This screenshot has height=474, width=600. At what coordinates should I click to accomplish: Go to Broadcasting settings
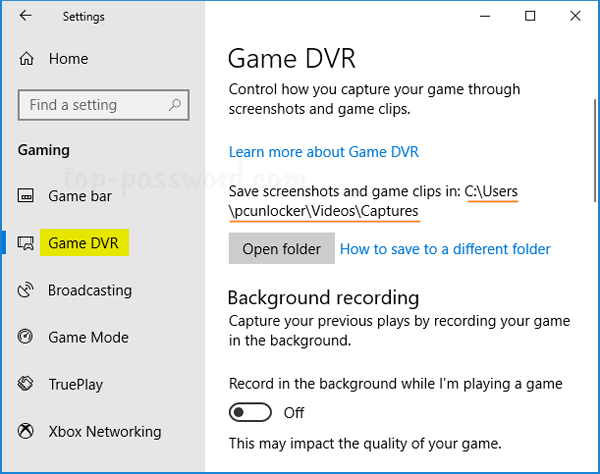(x=90, y=291)
